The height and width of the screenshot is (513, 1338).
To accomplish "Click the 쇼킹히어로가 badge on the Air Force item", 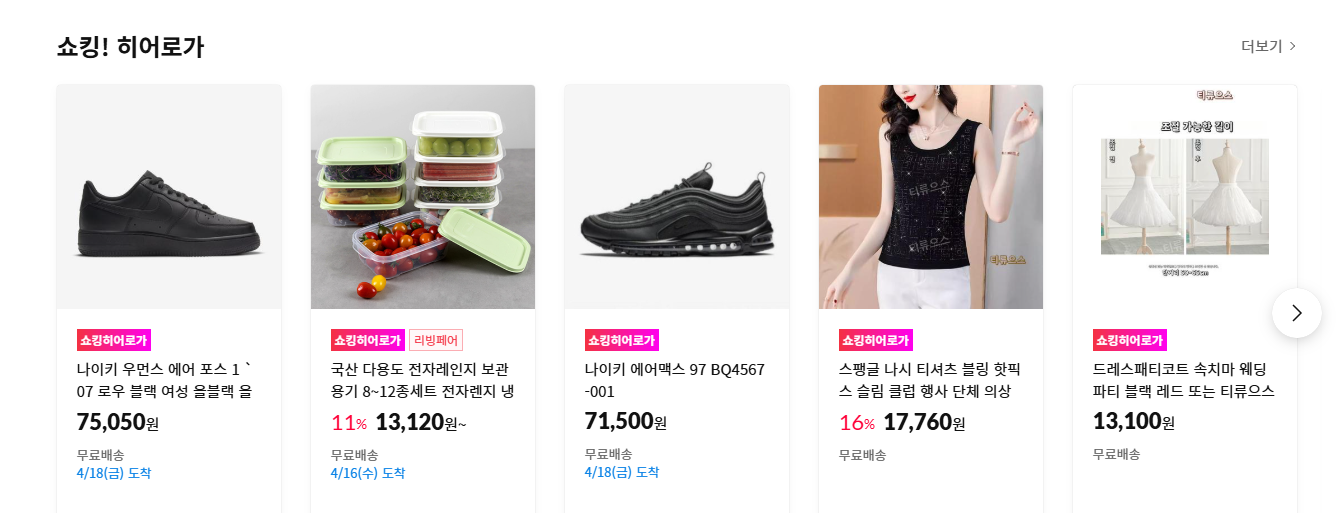I will click(x=114, y=340).
